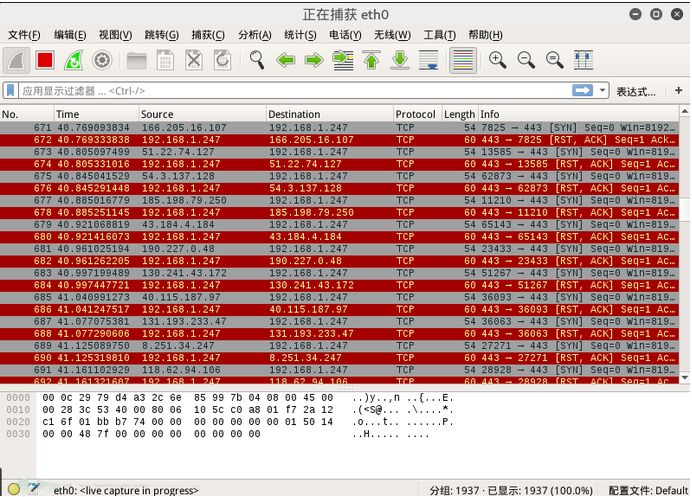The width and height of the screenshot is (692, 497).
Task: Open the 无线(W) menu
Action: [392, 35]
